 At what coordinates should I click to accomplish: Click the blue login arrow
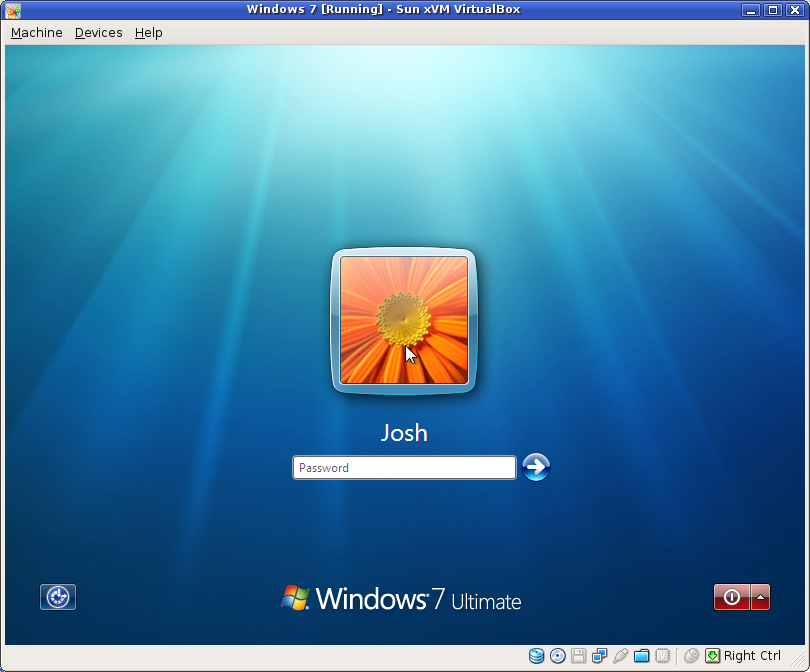536,467
